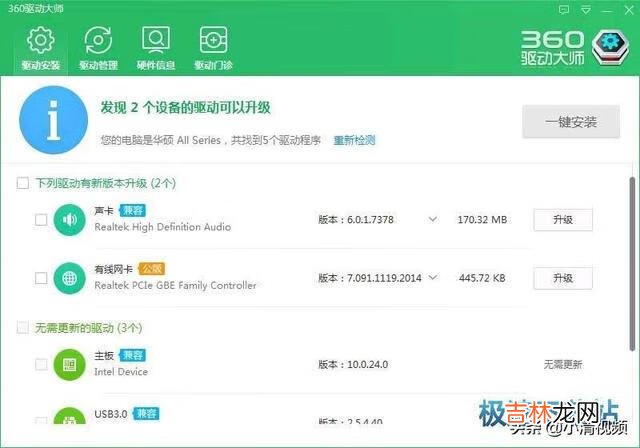640x448 pixels.
Task: Open 驱动门诊 driver clinic
Action: click(212, 48)
